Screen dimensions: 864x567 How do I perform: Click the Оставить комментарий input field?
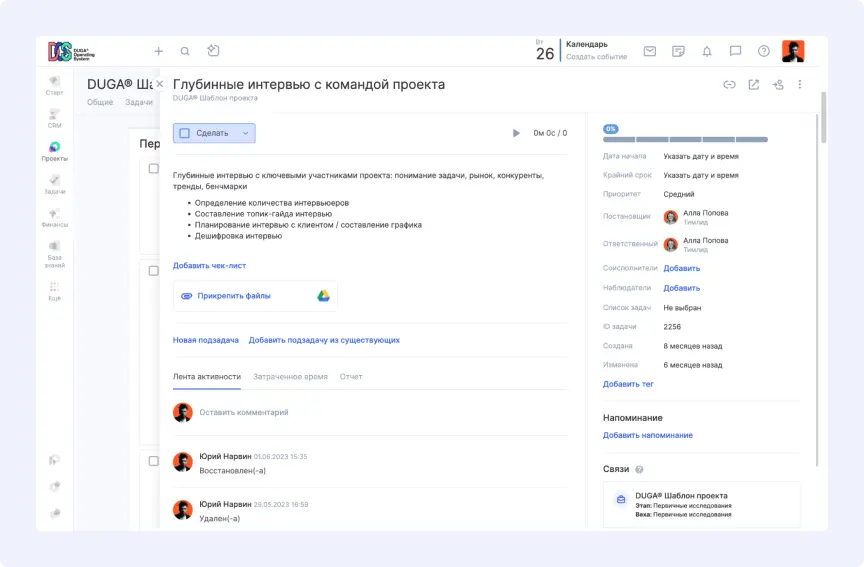244,412
